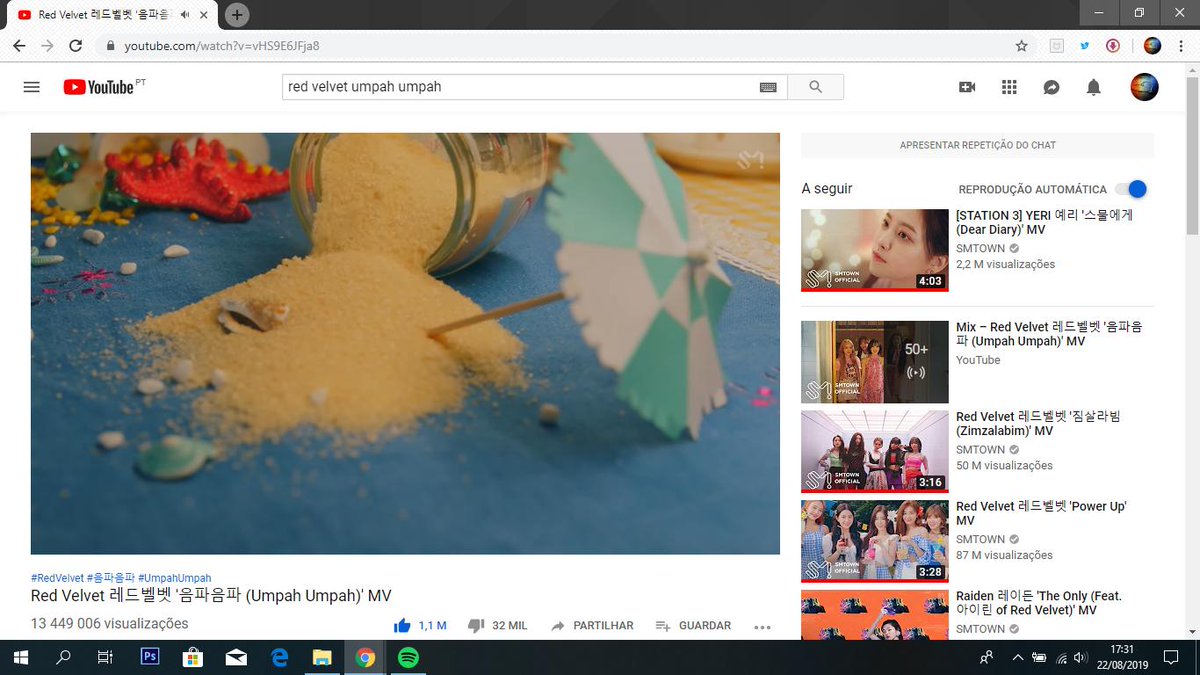Open the messages share bubble icon

click(1051, 87)
